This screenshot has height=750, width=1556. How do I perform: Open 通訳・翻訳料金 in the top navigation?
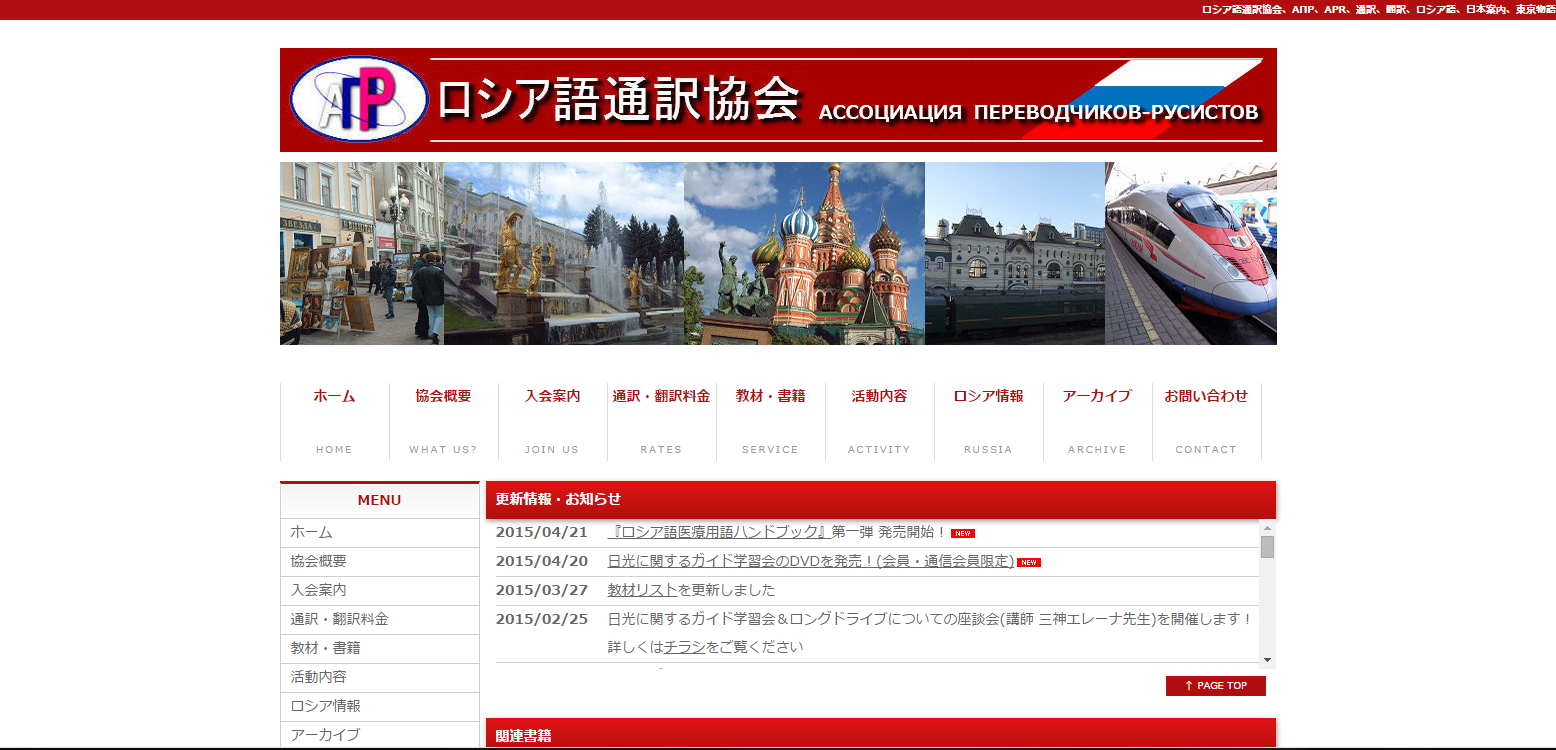click(x=661, y=421)
